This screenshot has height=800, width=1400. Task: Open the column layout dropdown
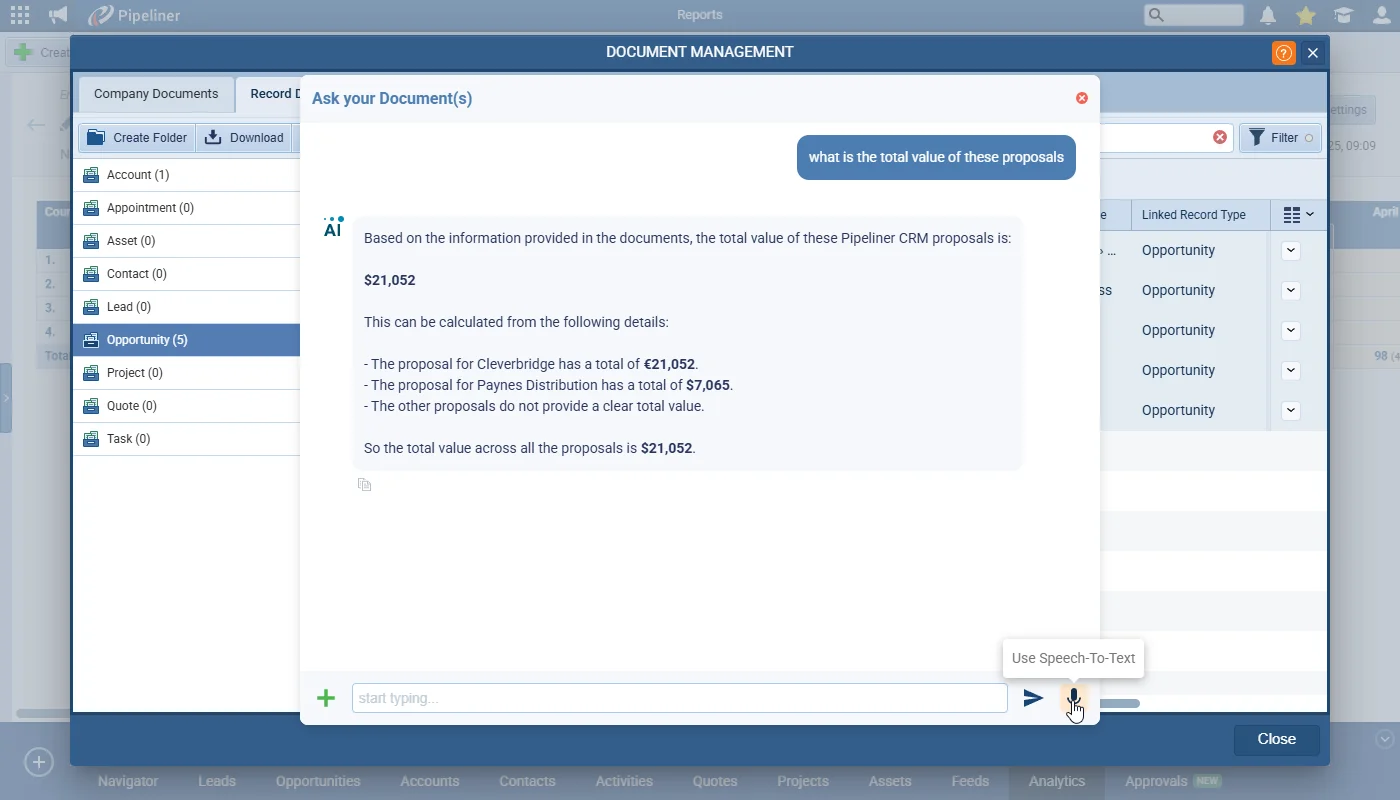coord(1299,215)
